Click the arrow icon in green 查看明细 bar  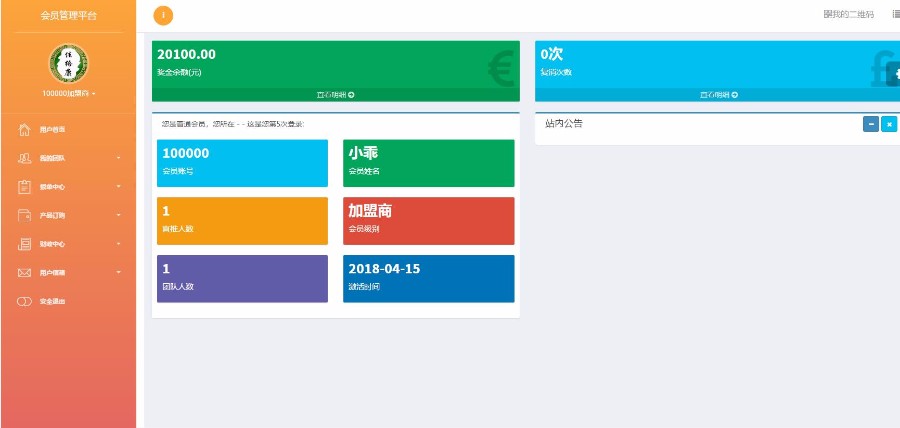pos(351,95)
